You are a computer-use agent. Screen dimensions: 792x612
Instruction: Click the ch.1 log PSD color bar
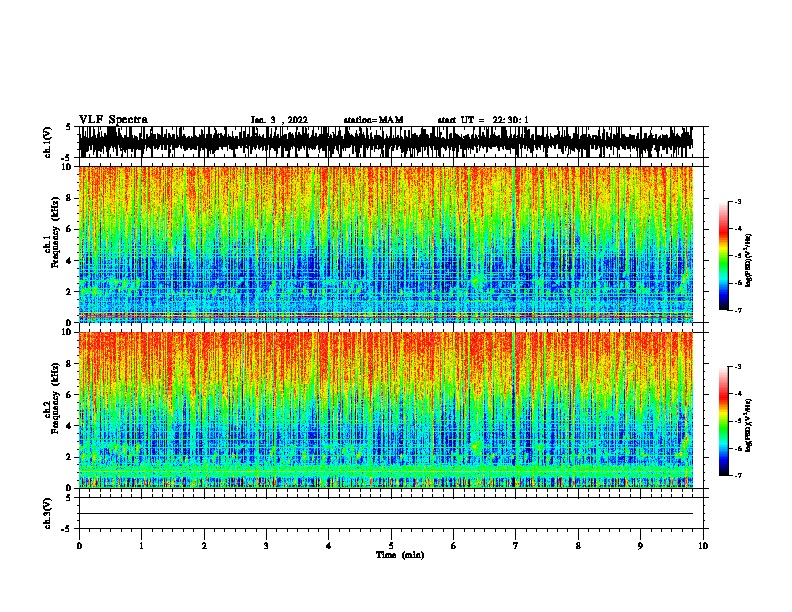click(x=724, y=256)
